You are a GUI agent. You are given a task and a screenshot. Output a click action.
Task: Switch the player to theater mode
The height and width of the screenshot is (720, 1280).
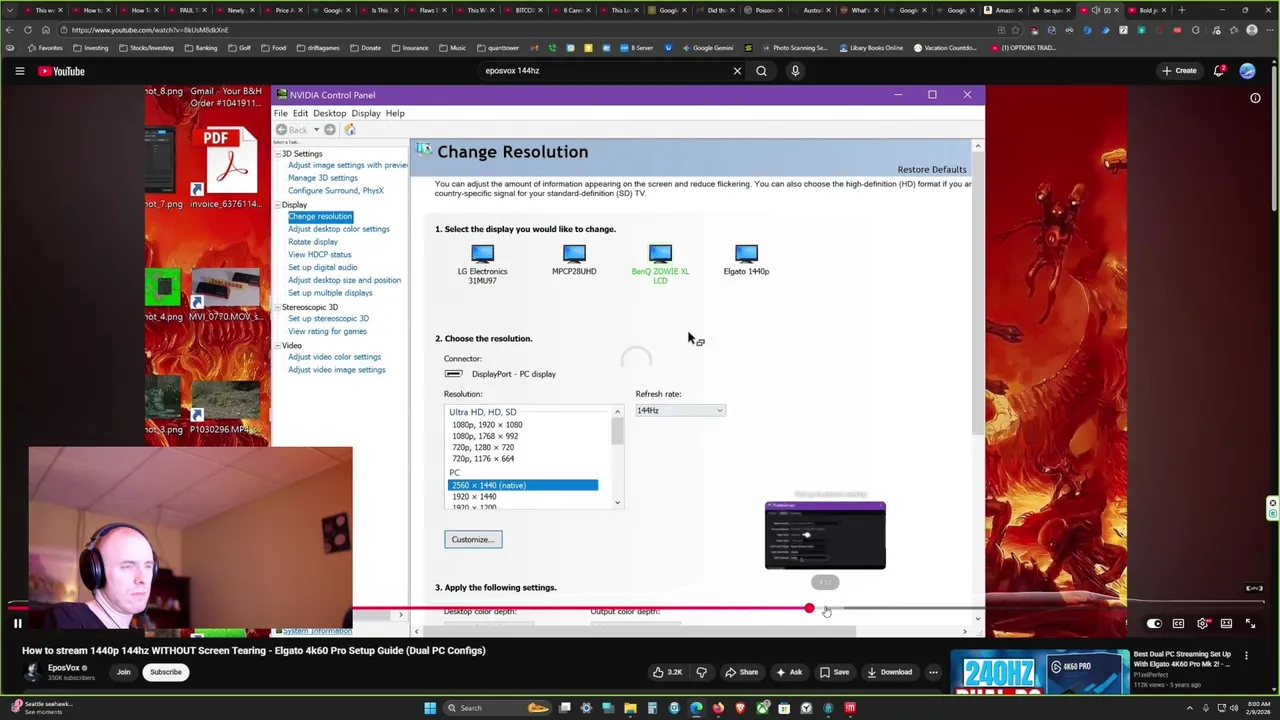[1226, 623]
